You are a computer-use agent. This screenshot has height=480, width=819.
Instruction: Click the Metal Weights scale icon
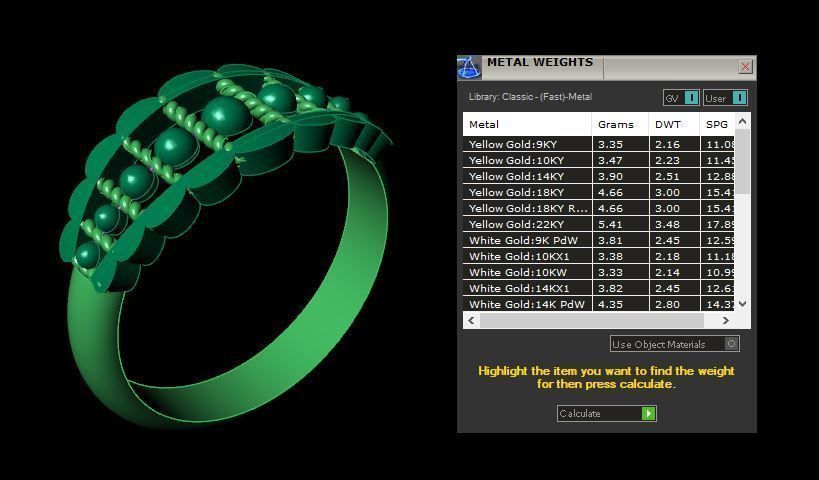click(469, 67)
